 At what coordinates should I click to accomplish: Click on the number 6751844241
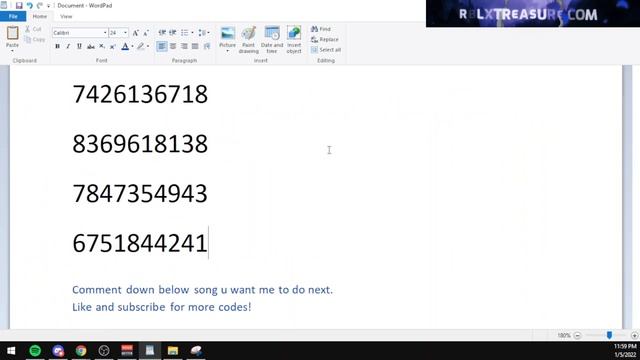(x=140, y=243)
